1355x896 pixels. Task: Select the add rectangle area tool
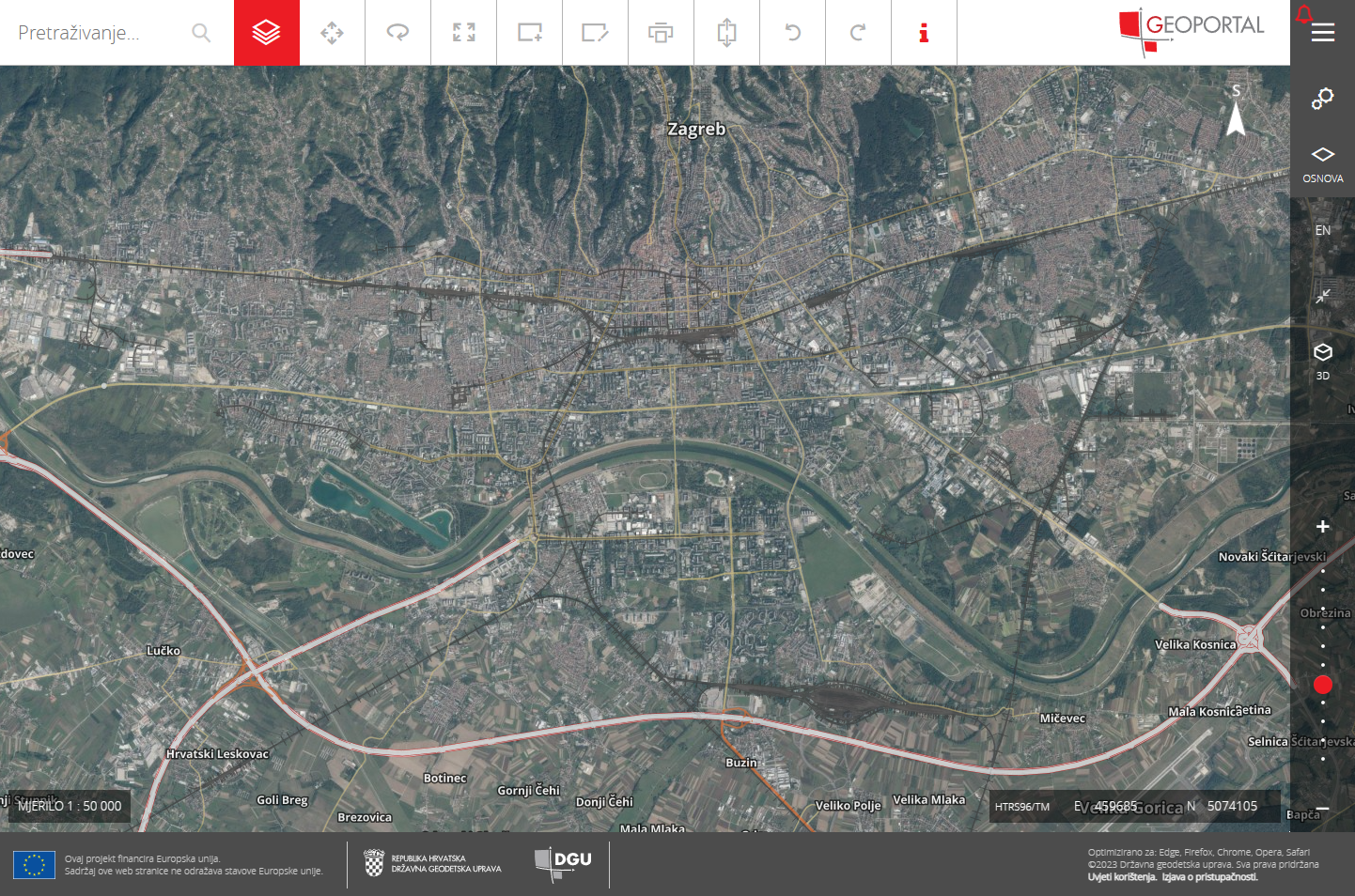[x=529, y=33]
